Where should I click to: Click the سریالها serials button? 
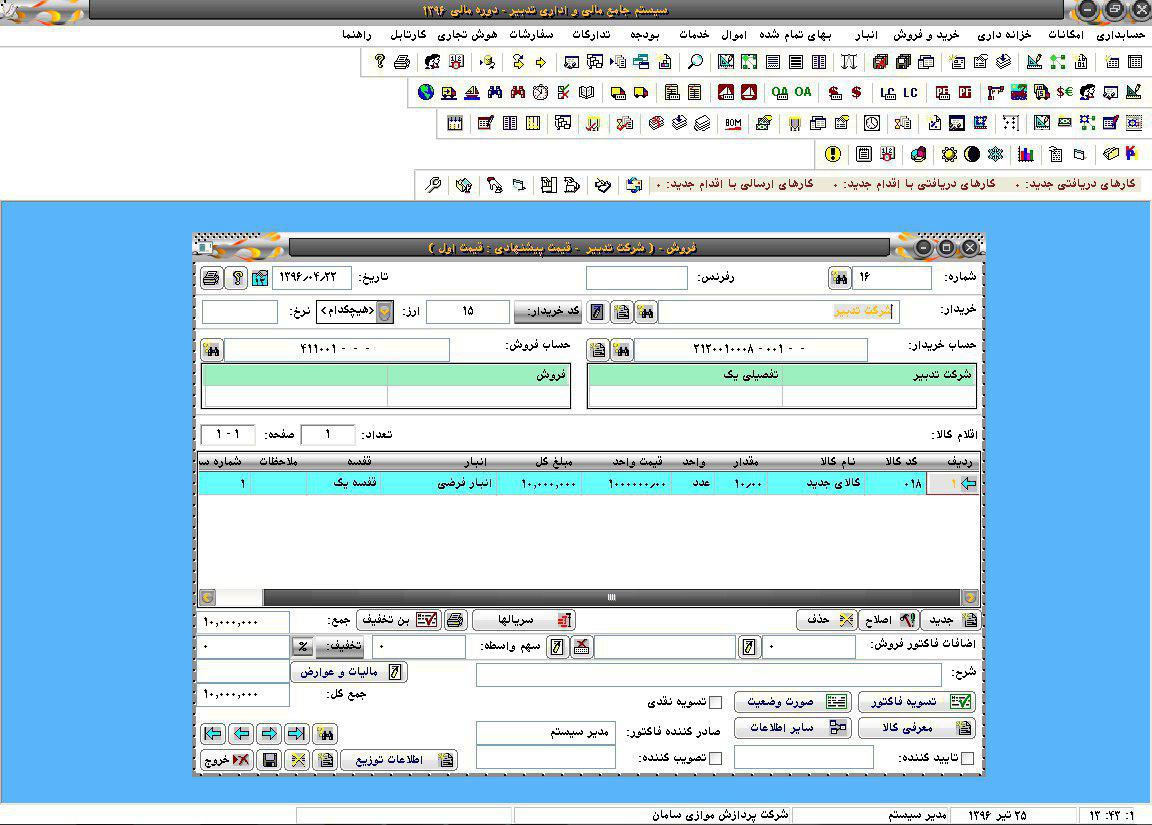[524, 620]
